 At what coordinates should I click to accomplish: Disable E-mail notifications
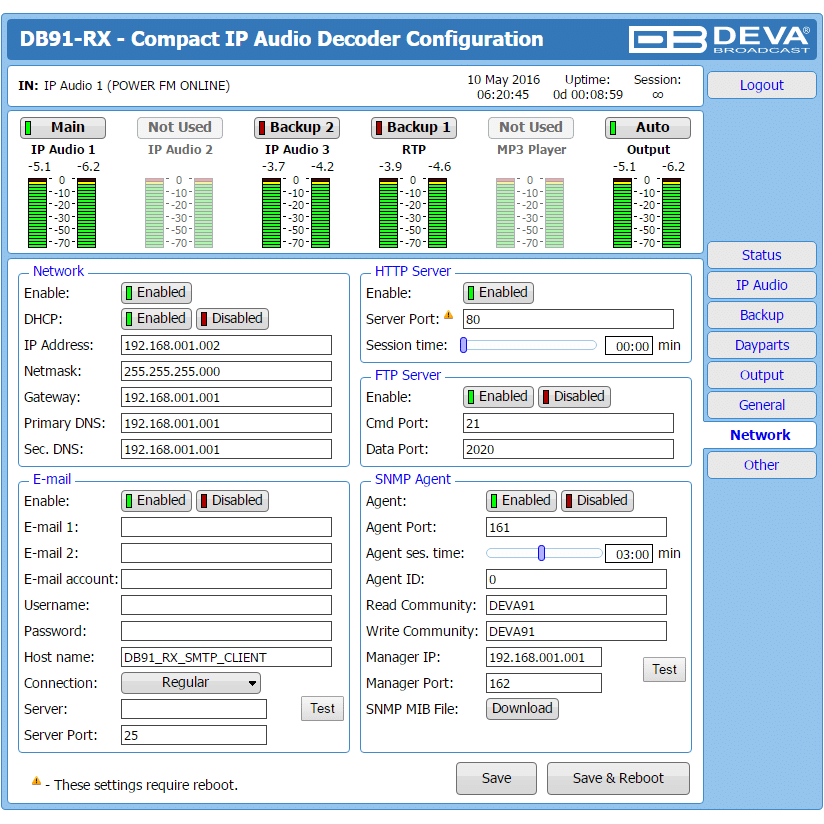232,501
